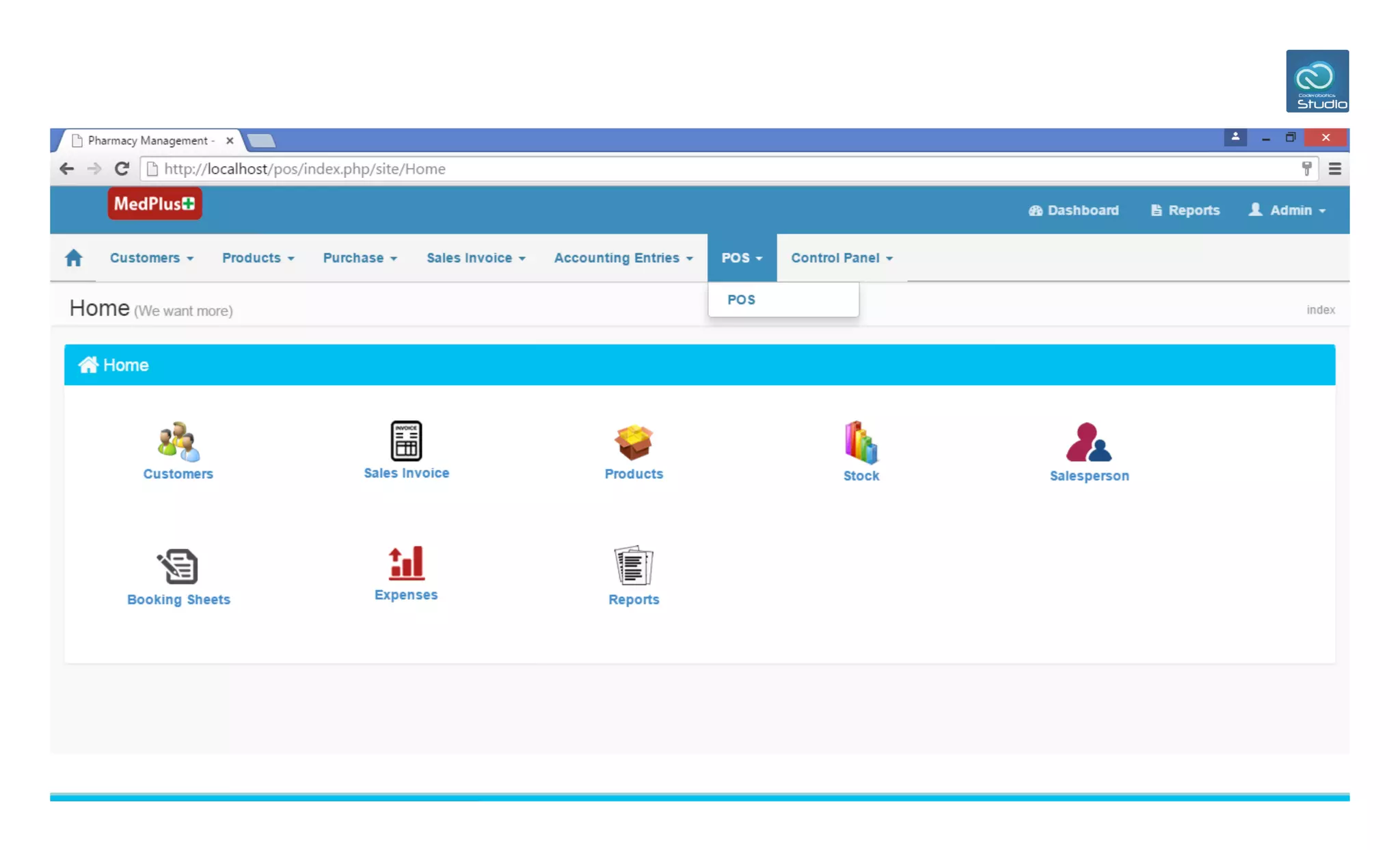Click the Reports documents icon

pos(634,566)
